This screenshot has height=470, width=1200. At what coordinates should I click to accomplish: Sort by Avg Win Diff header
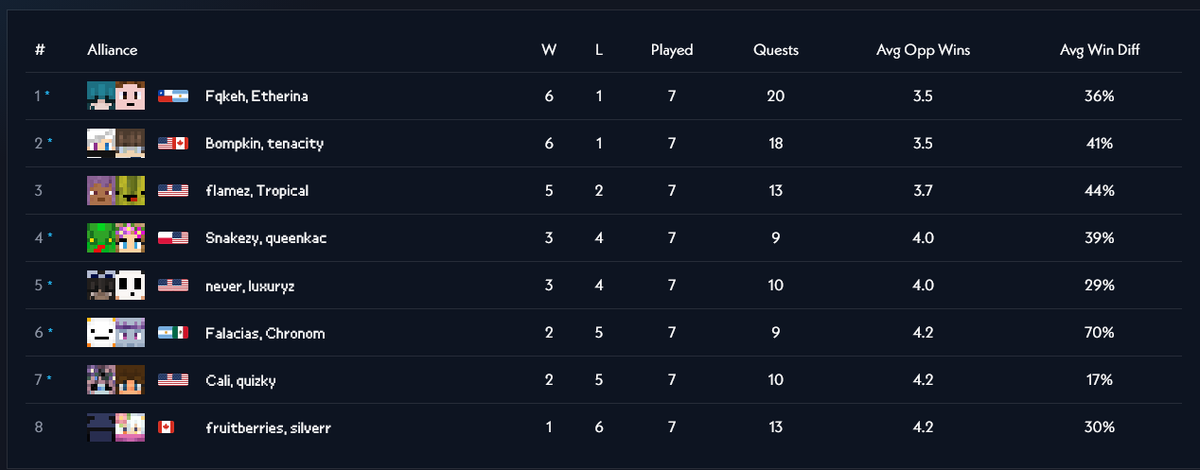click(x=1101, y=50)
